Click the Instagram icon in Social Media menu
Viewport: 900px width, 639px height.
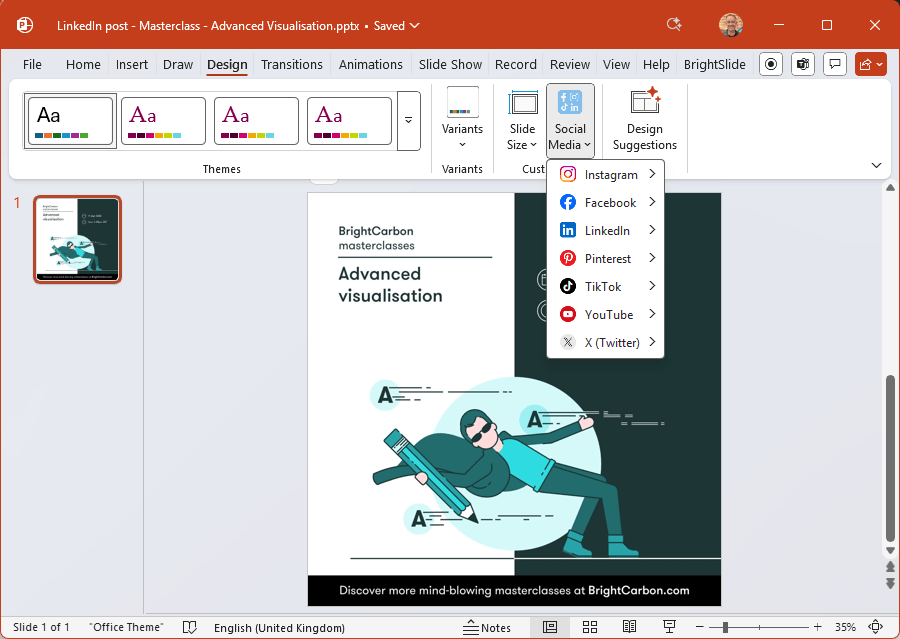click(x=568, y=174)
